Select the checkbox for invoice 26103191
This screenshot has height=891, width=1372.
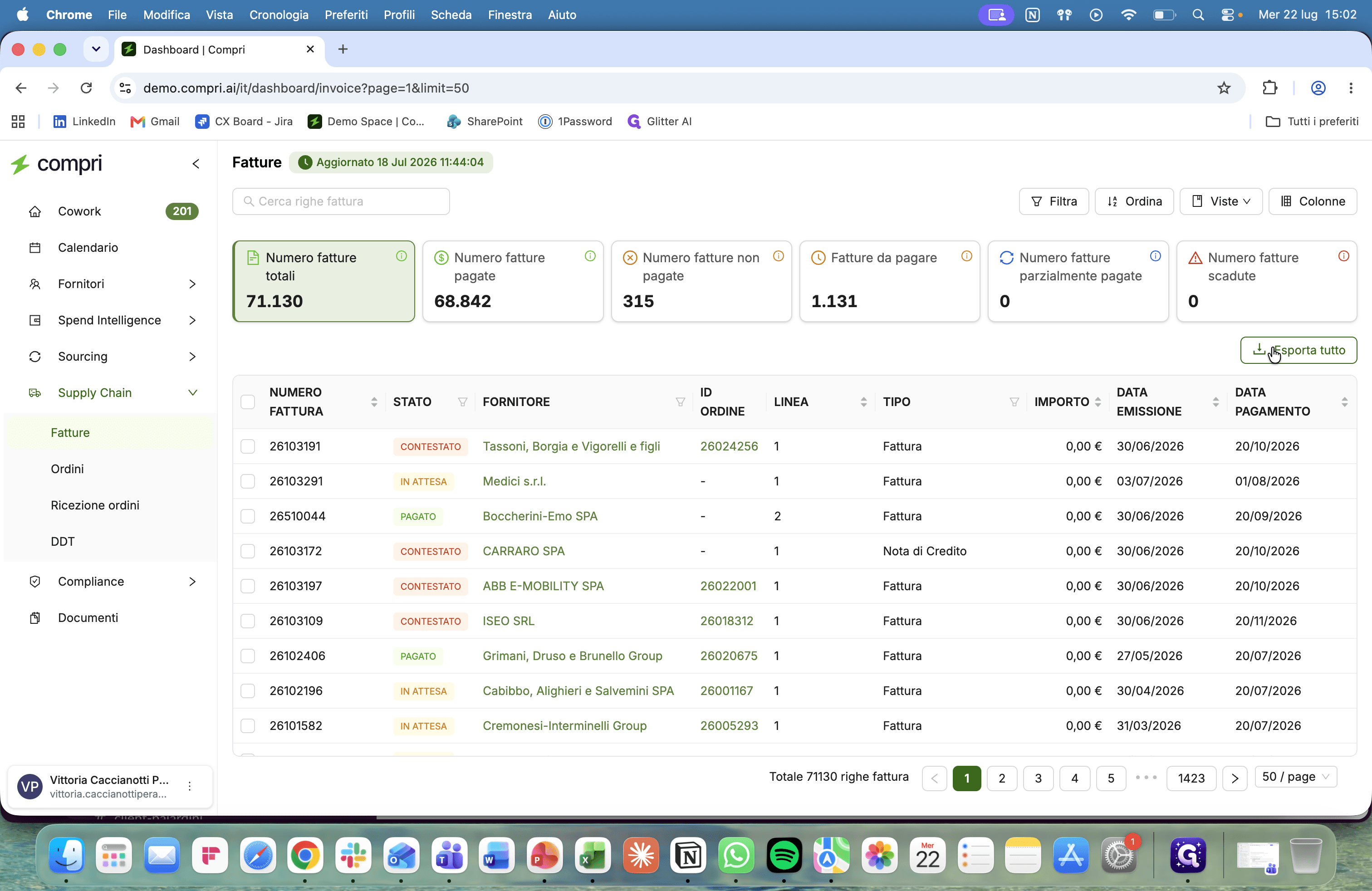coord(248,446)
